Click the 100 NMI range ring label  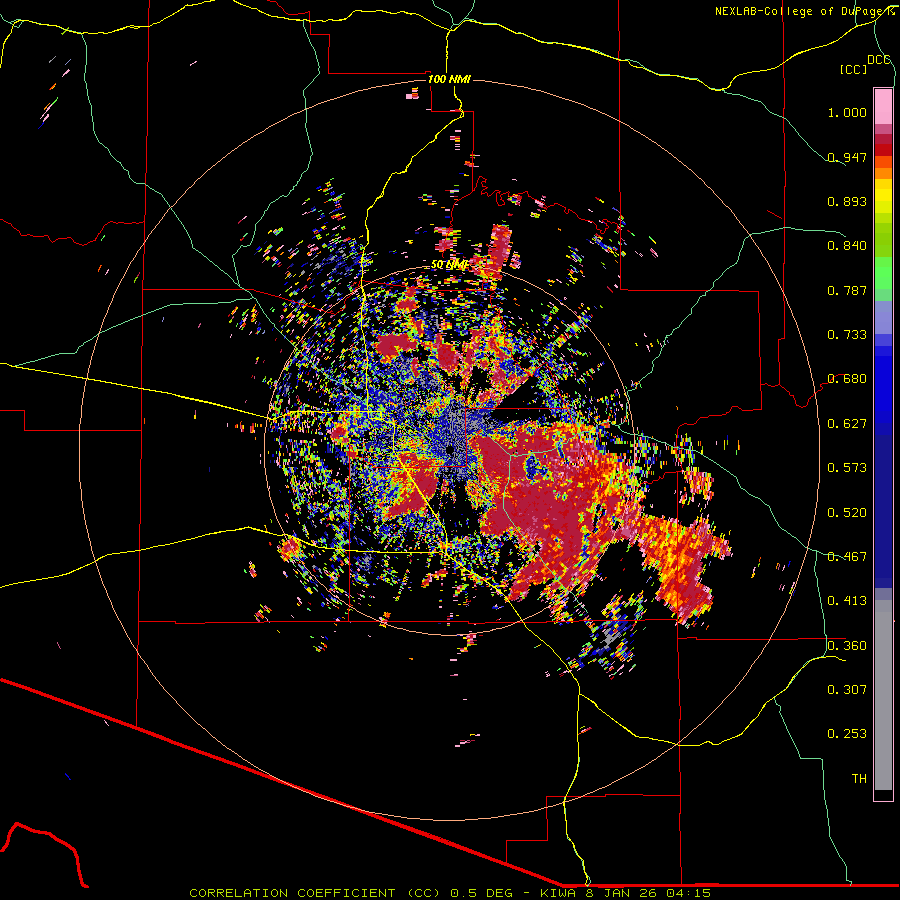click(x=449, y=79)
